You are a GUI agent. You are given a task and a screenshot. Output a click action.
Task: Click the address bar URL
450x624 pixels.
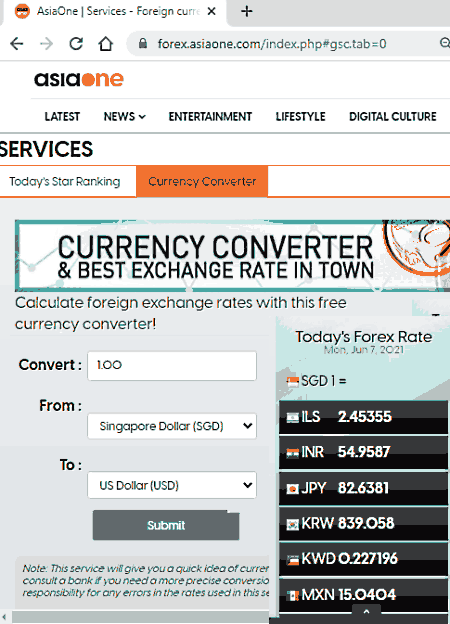click(272, 43)
